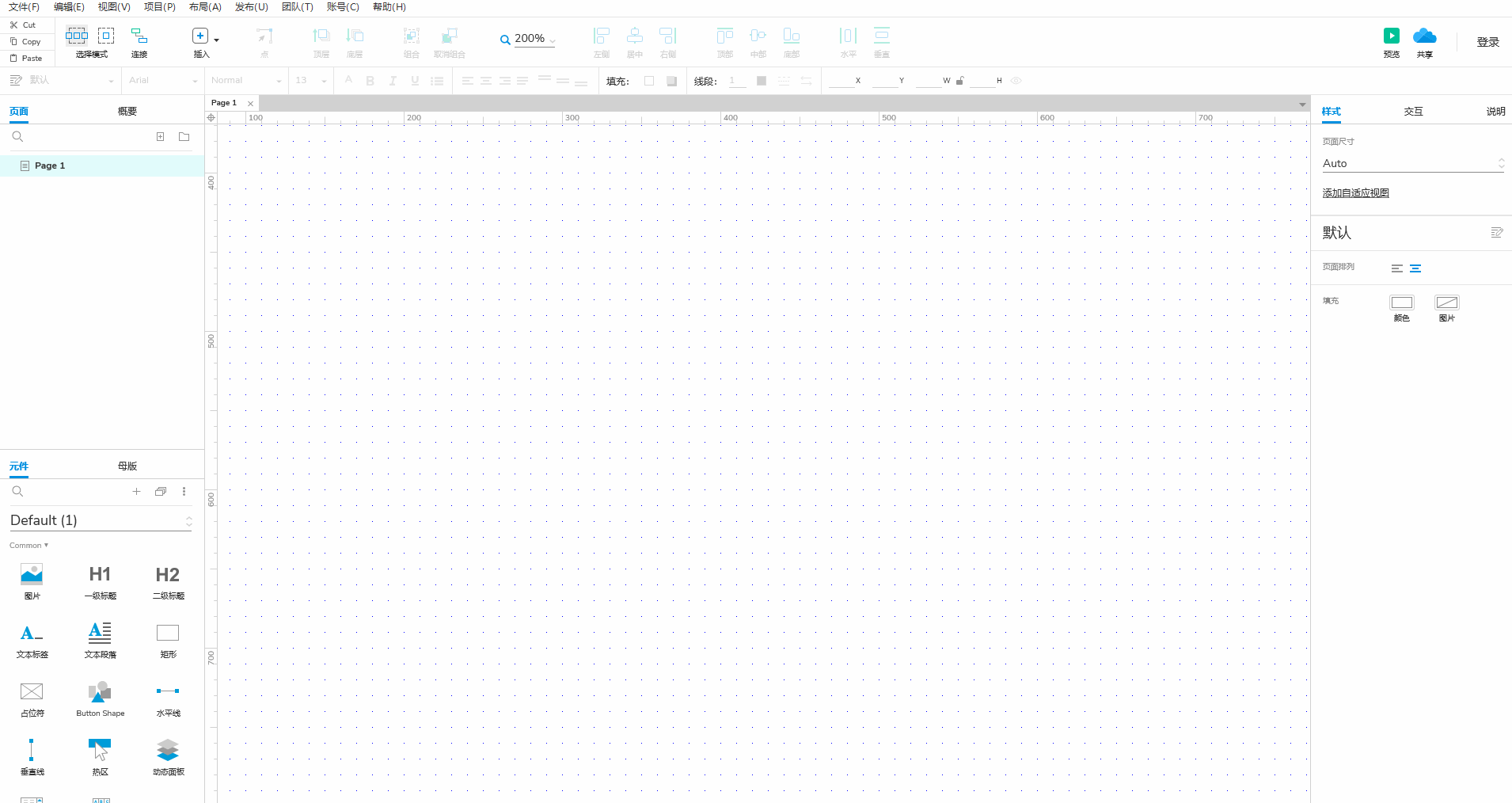Switch to the Interactions tab
The image size is (1512, 803).
click(x=1413, y=112)
